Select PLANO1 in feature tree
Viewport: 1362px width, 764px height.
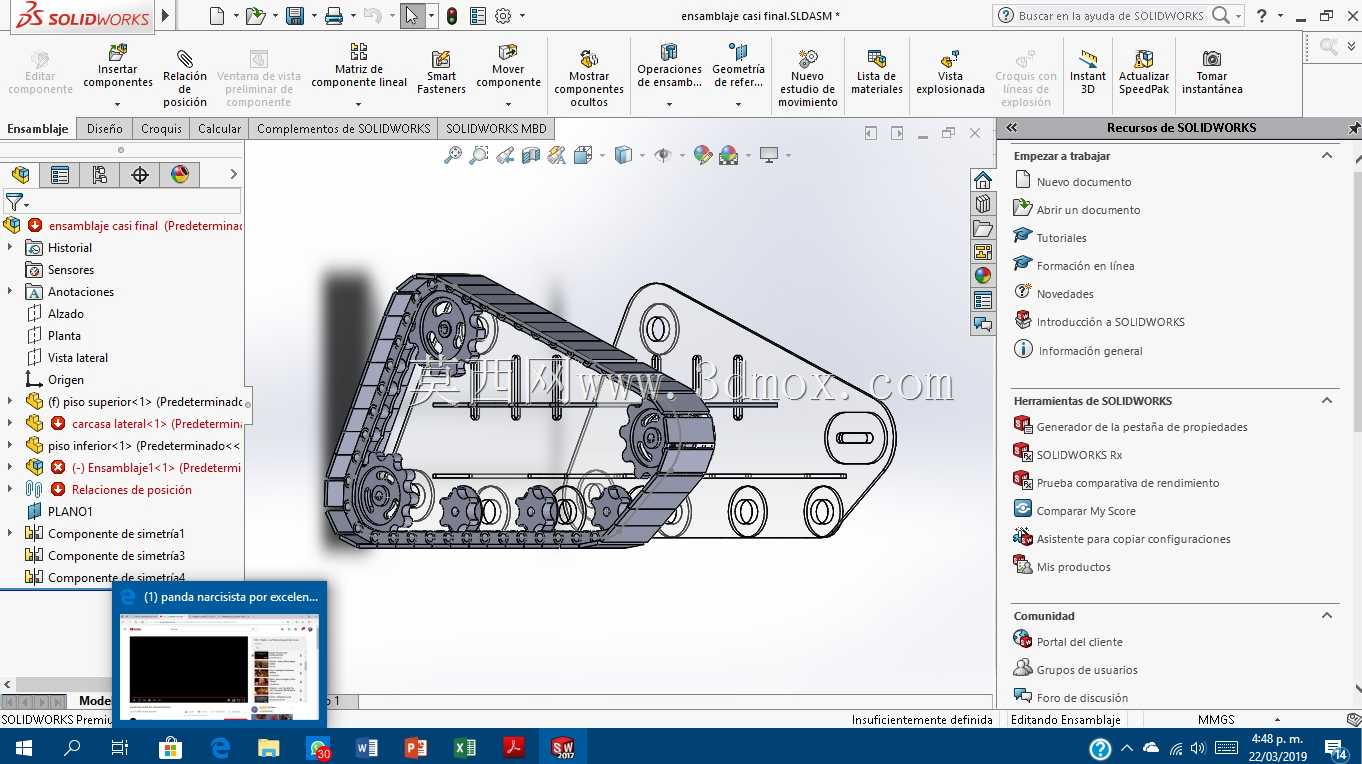point(70,511)
